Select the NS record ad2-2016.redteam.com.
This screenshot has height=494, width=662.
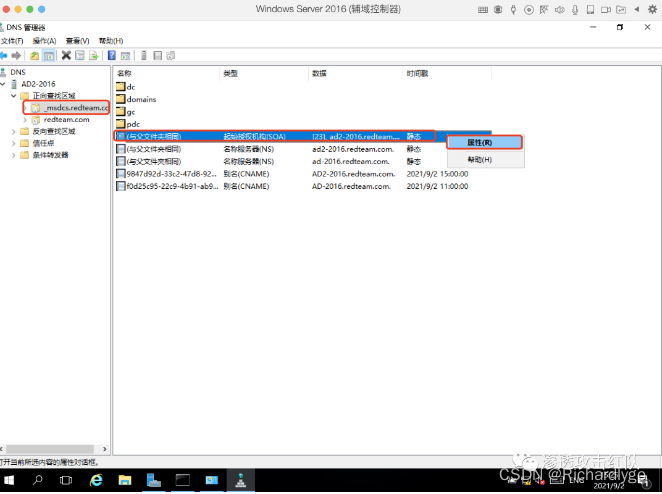coord(303,149)
